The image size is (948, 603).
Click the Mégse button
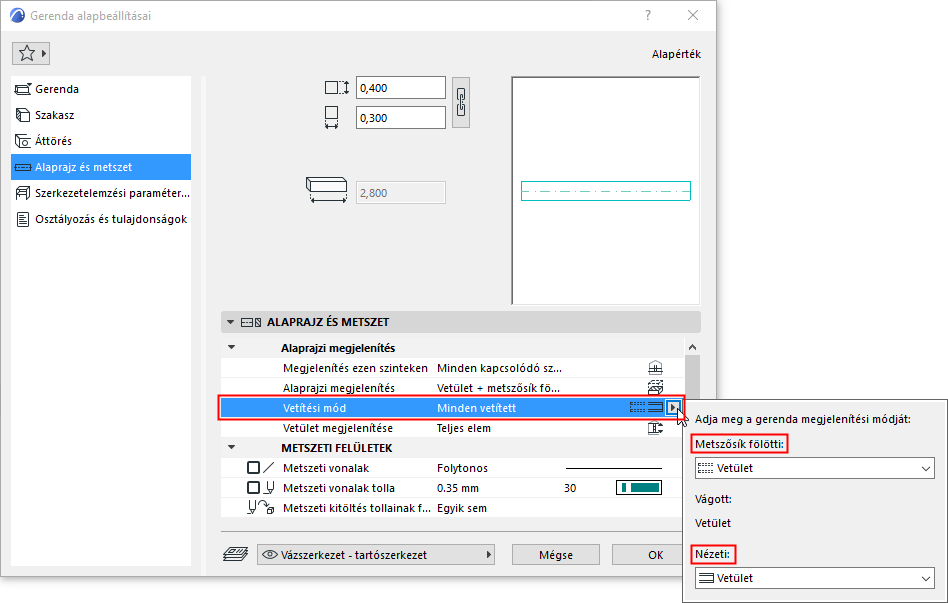click(556, 555)
